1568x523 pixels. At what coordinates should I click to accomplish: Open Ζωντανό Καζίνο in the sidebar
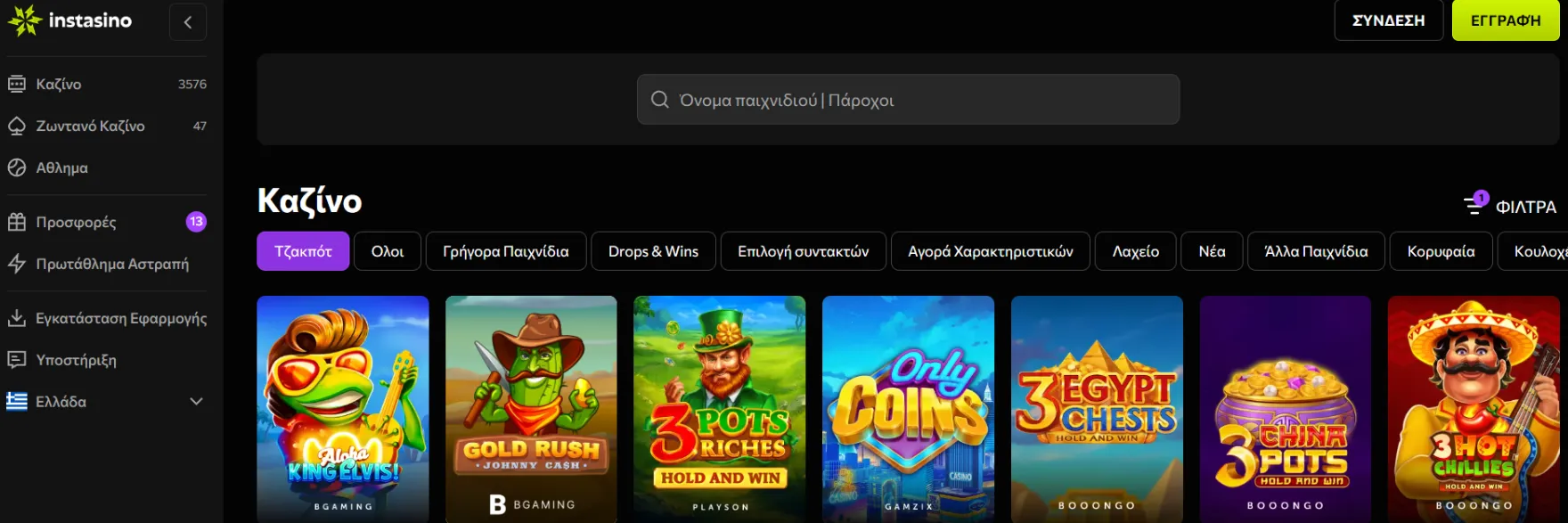click(107, 126)
